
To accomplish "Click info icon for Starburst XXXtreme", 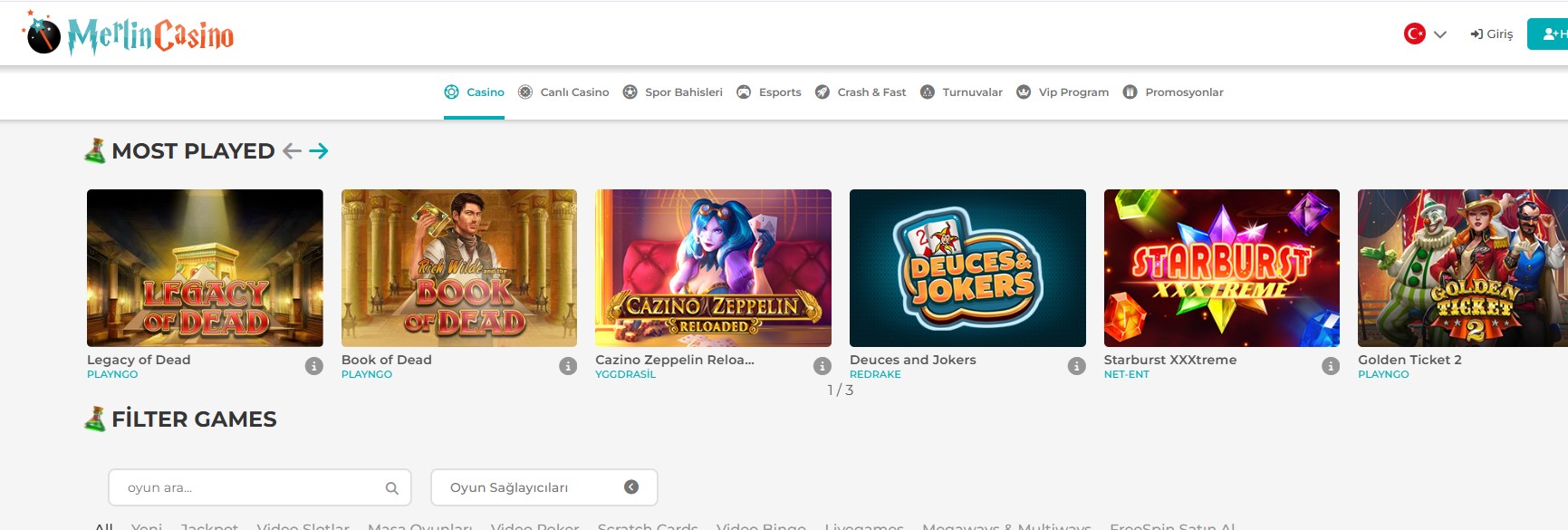I will pyautogui.click(x=1331, y=366).
